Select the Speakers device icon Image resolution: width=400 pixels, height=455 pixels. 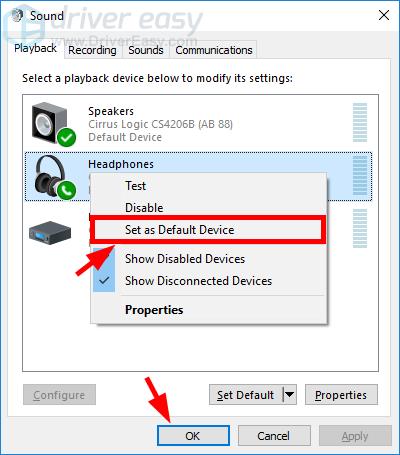click(x=53, y=124)
